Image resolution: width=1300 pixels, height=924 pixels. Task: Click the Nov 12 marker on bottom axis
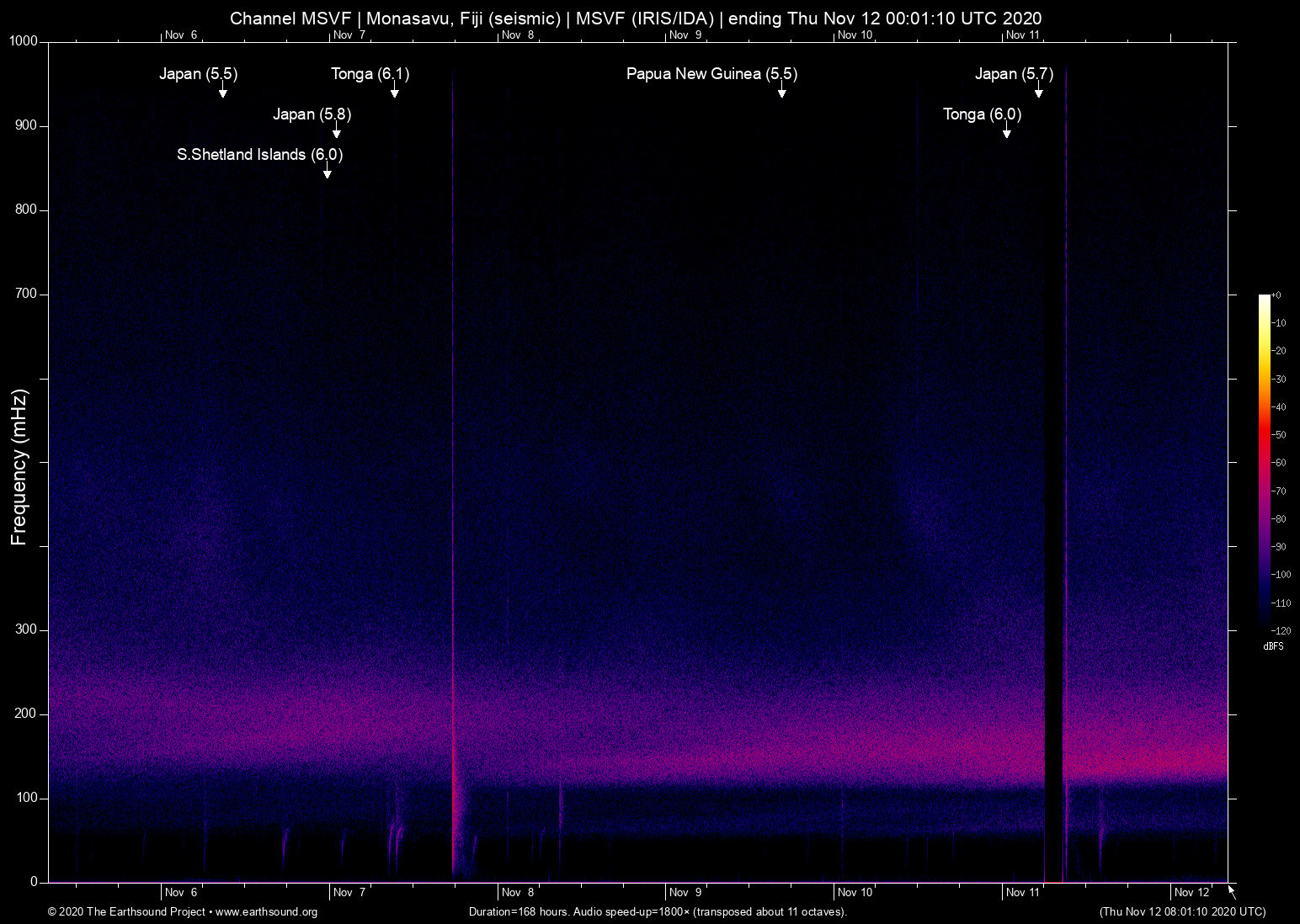pos(1191,892)
